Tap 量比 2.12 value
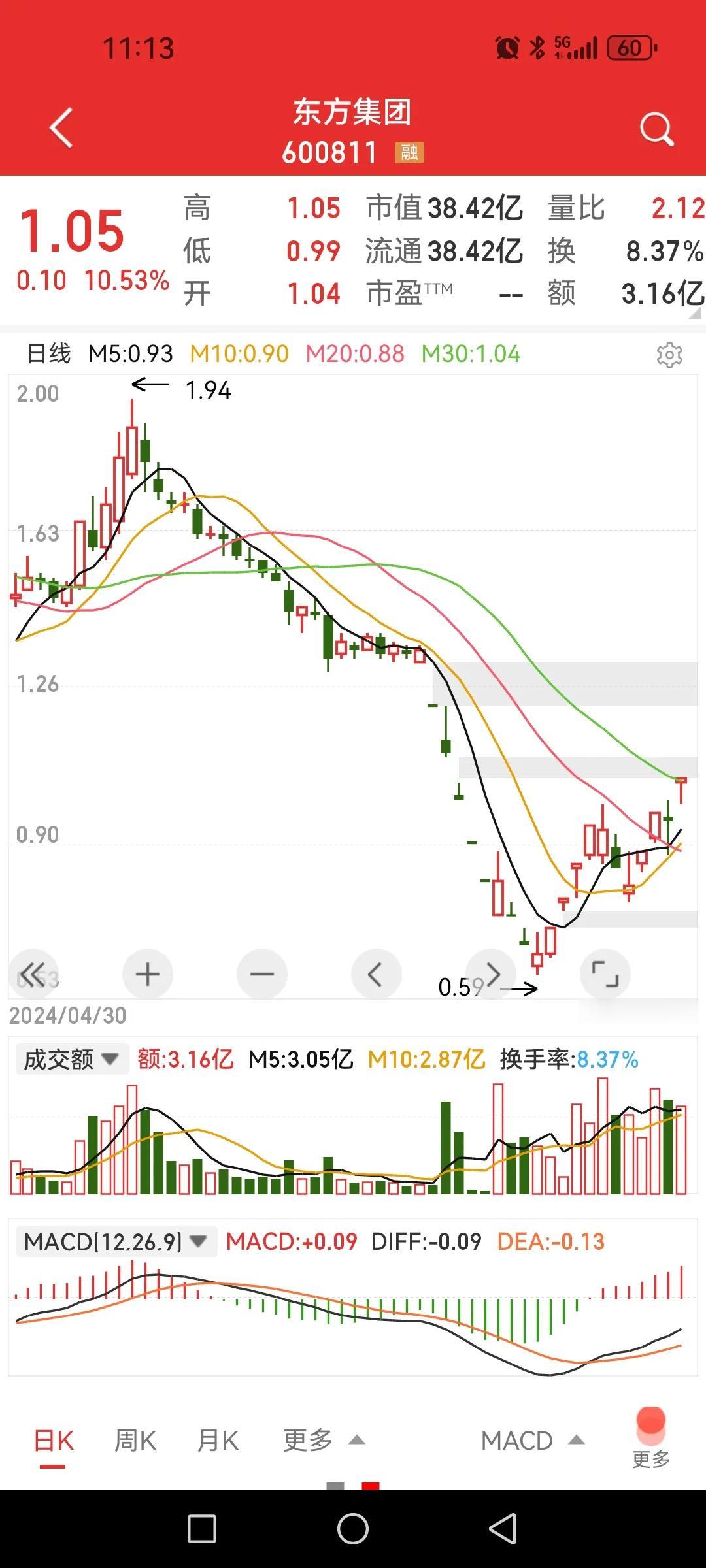This screenshot has height=1568, width=706. 678,208
